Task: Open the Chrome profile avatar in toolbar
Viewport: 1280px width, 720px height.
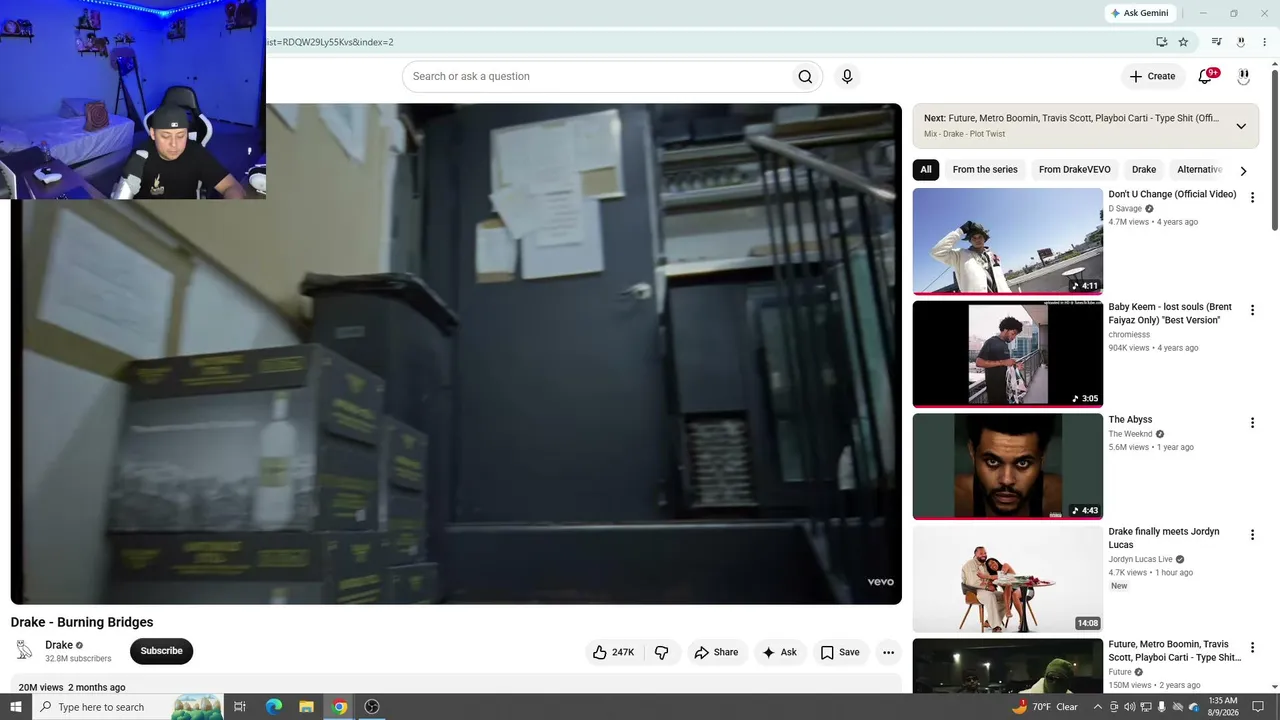Action: coord(1241,42)
